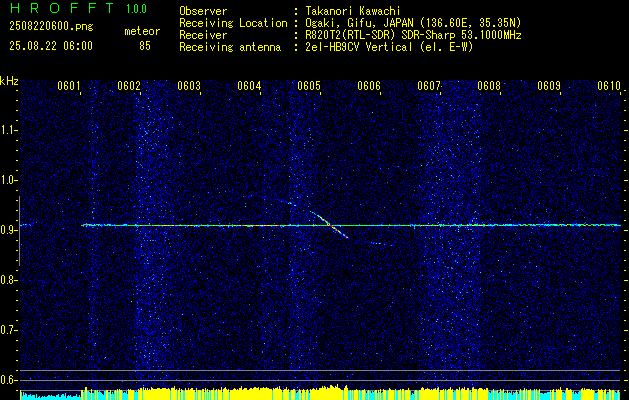Click the cyan signal-level segment at bottom left
The height and width of the screenshot is (400, 629).
(x=51, y=396)
